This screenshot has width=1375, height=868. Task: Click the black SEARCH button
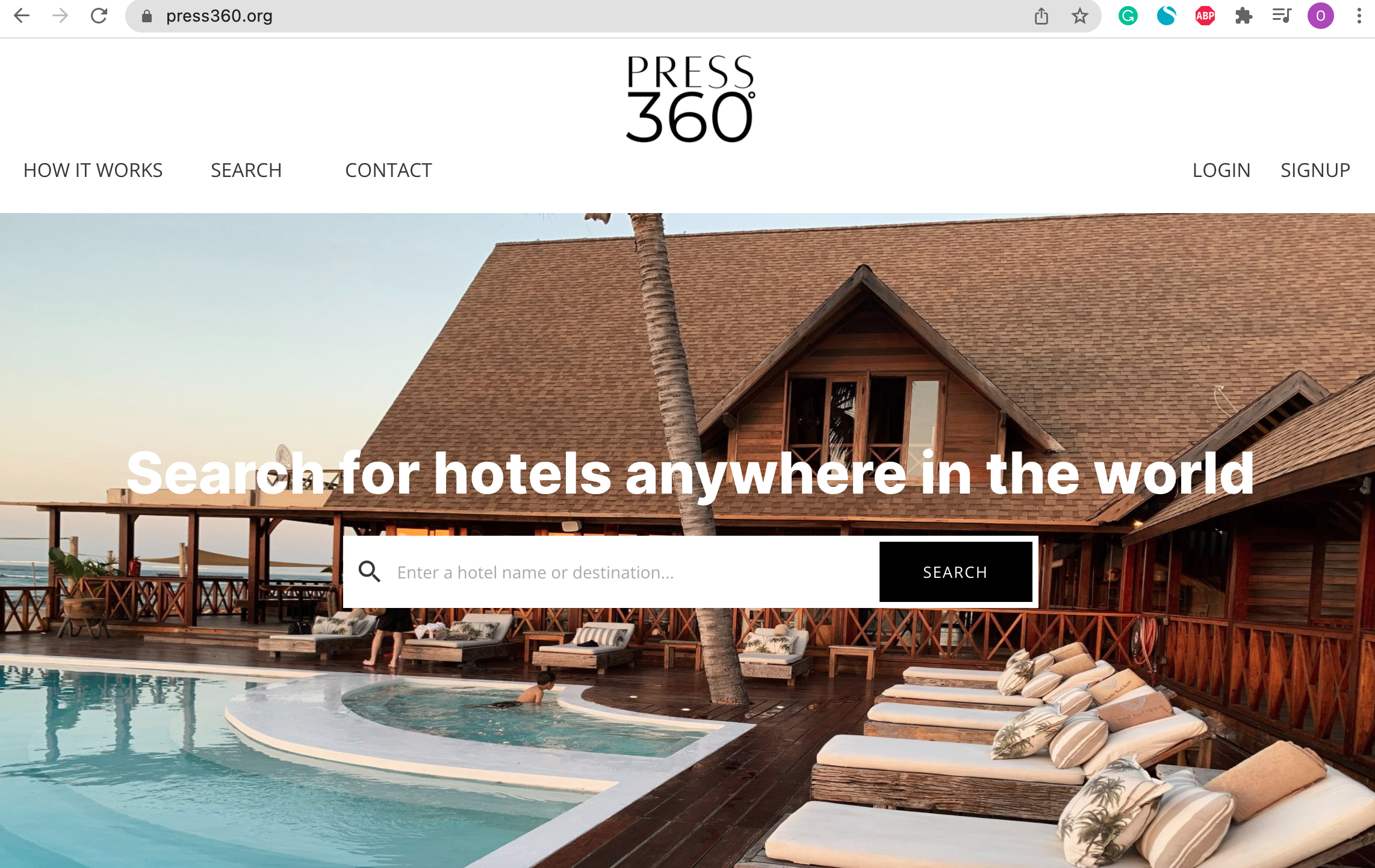click(956, 572)
